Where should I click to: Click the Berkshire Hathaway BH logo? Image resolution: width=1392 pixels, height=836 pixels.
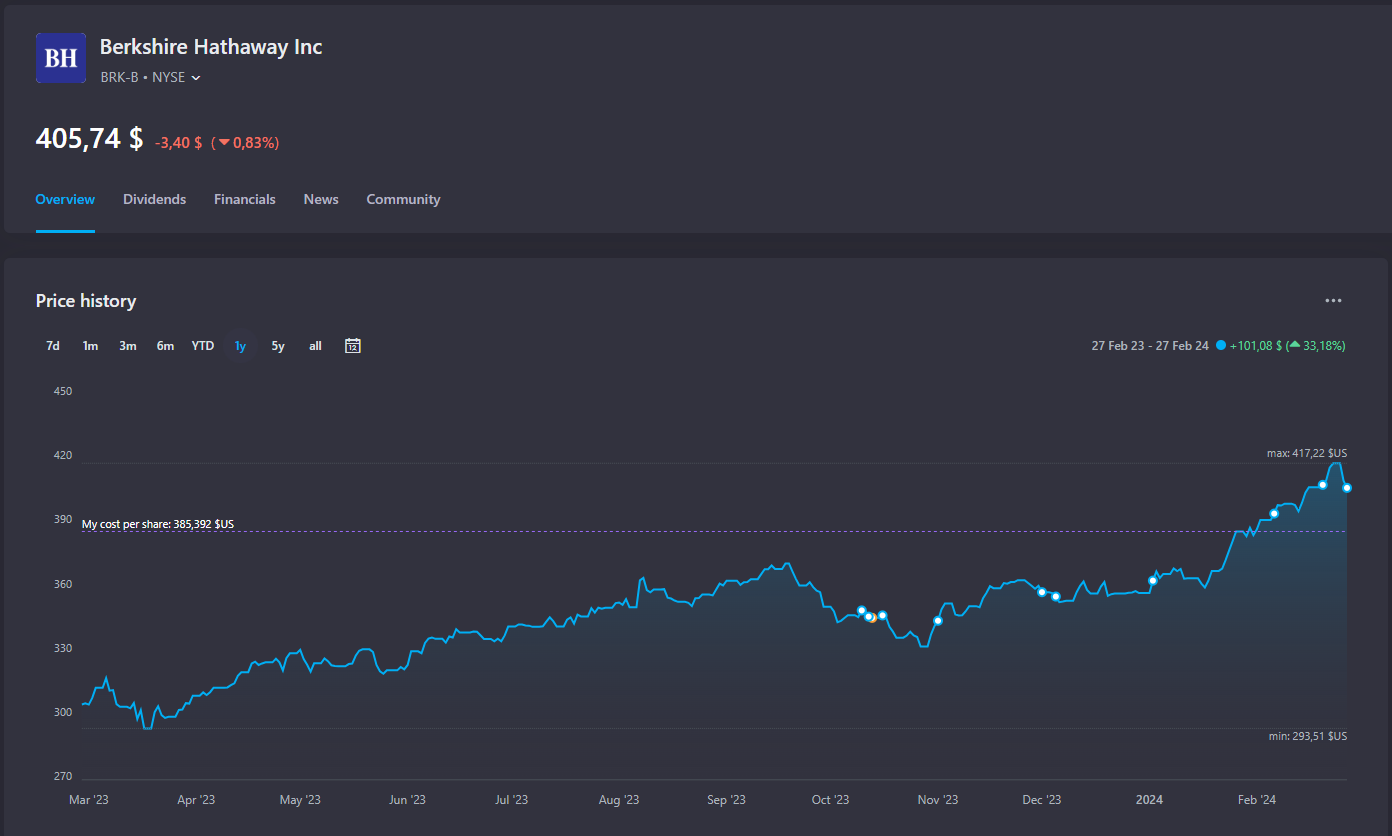tap(61, 58)
